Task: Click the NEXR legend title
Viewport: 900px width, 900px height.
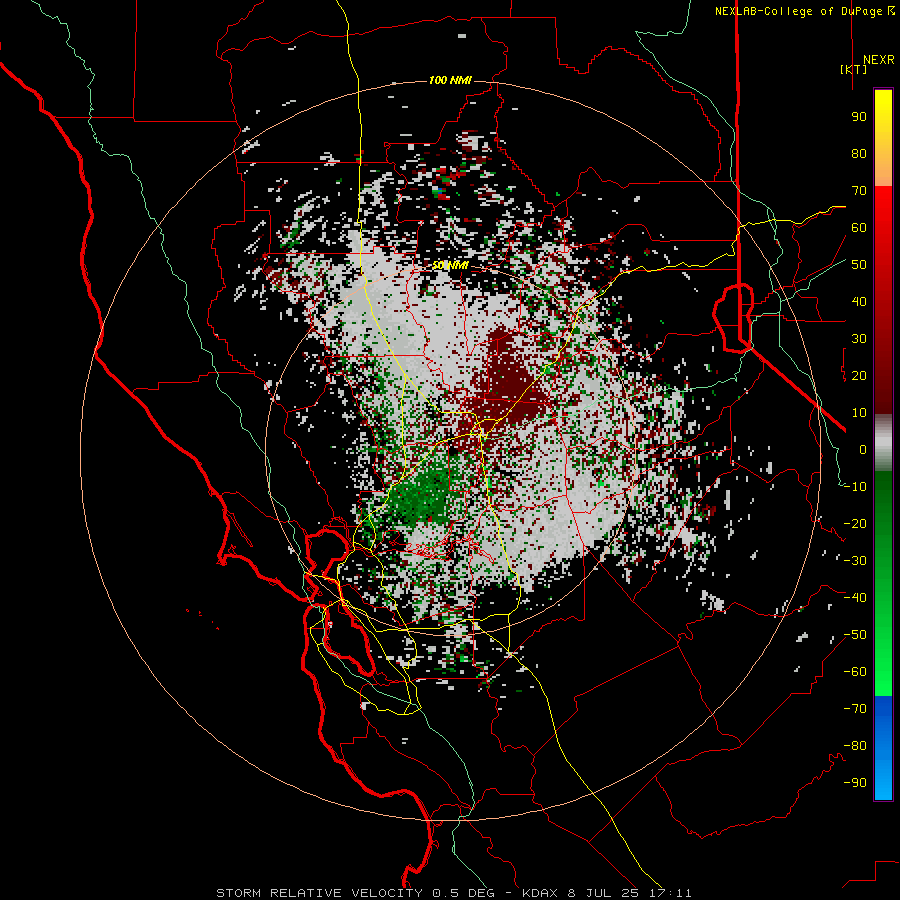Action: click(878, 60)
